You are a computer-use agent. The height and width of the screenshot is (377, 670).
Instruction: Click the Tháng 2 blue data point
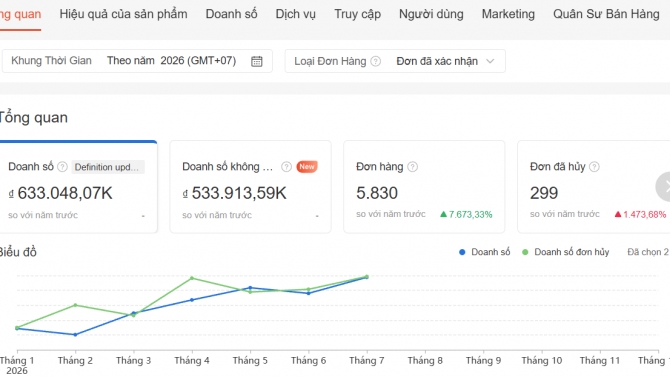(75, 335)
